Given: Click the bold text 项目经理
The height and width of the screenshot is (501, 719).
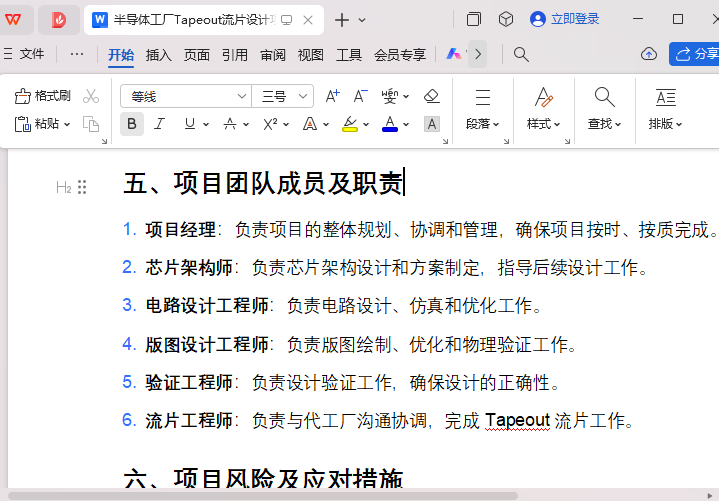Looking at the screenshot, I should tap(180, 230).
